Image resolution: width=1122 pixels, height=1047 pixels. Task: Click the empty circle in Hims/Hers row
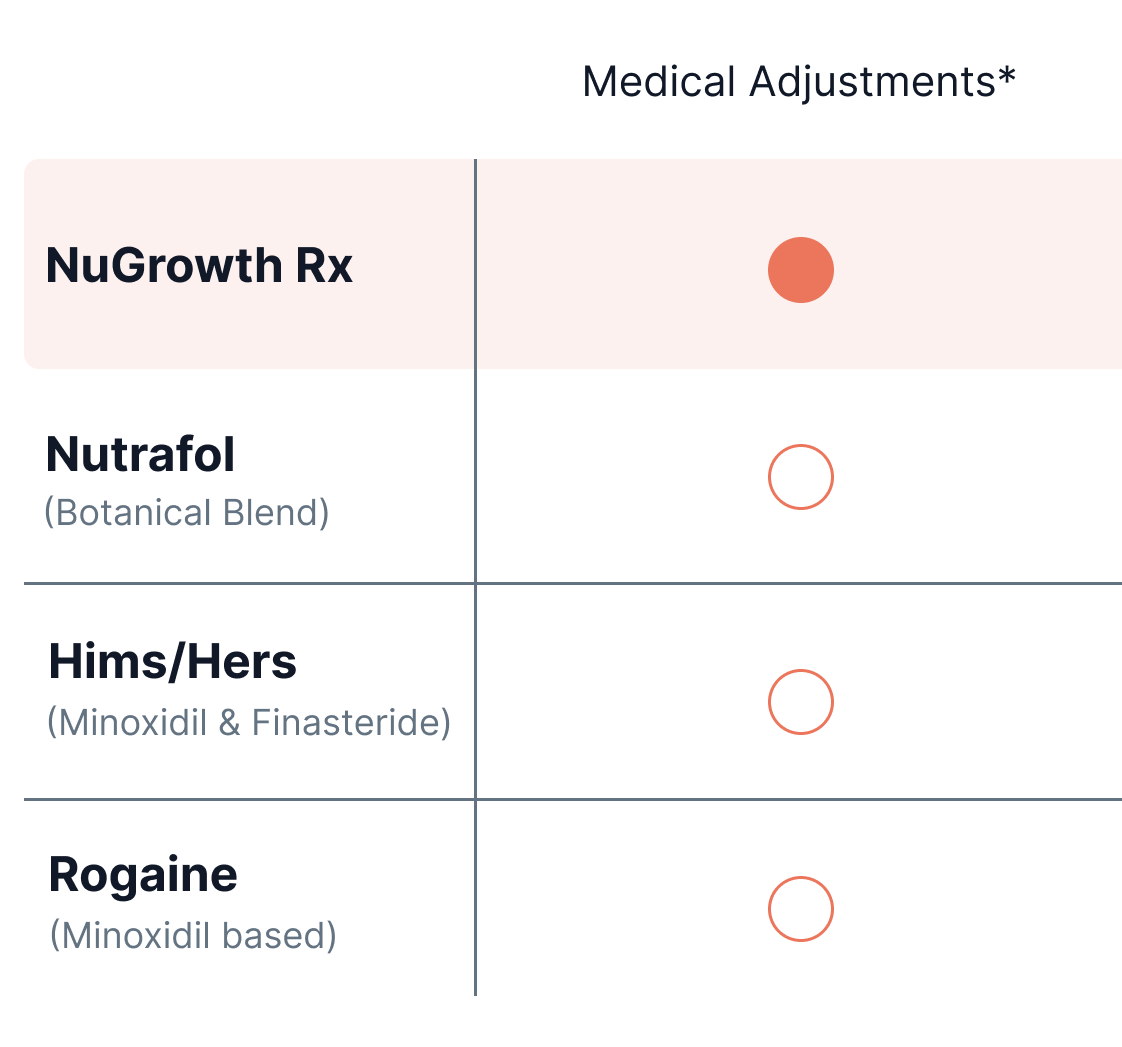(x=801, y=702)
